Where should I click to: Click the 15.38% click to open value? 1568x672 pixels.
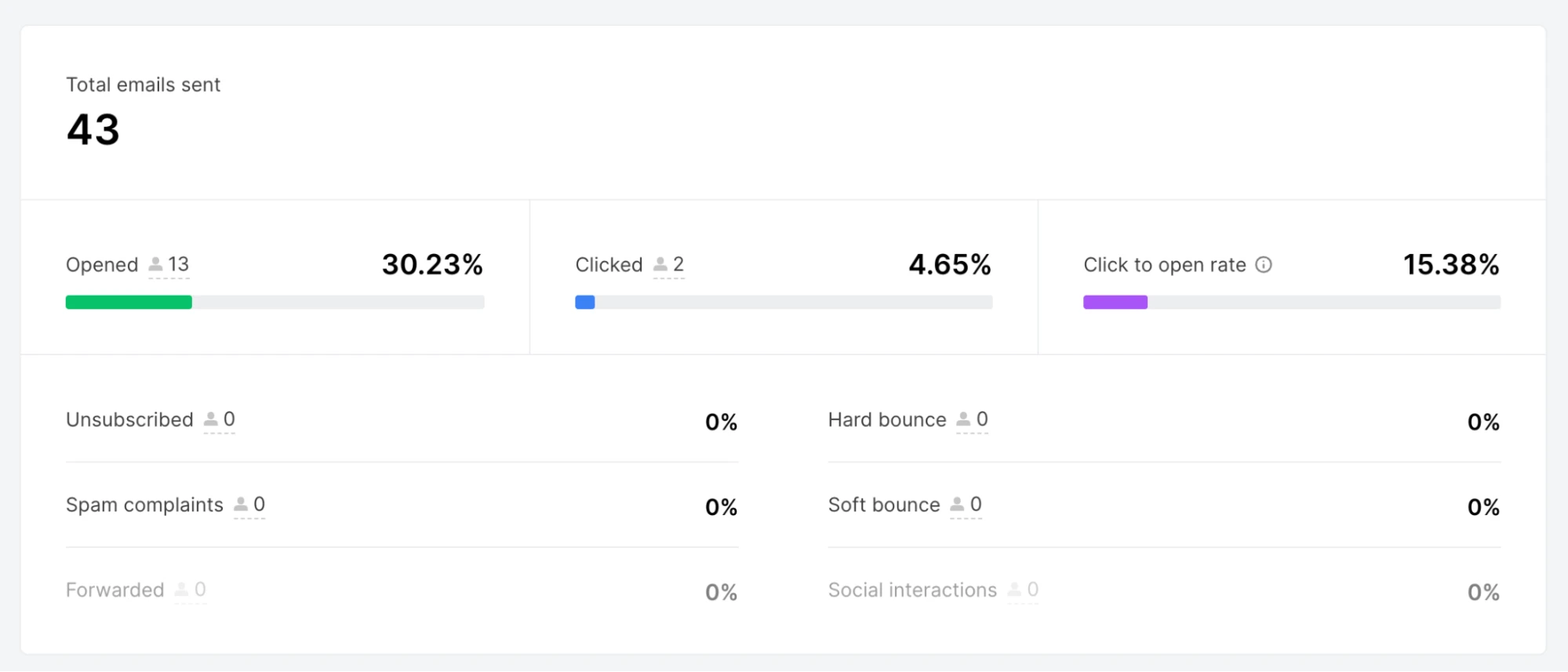point(1450,265)
